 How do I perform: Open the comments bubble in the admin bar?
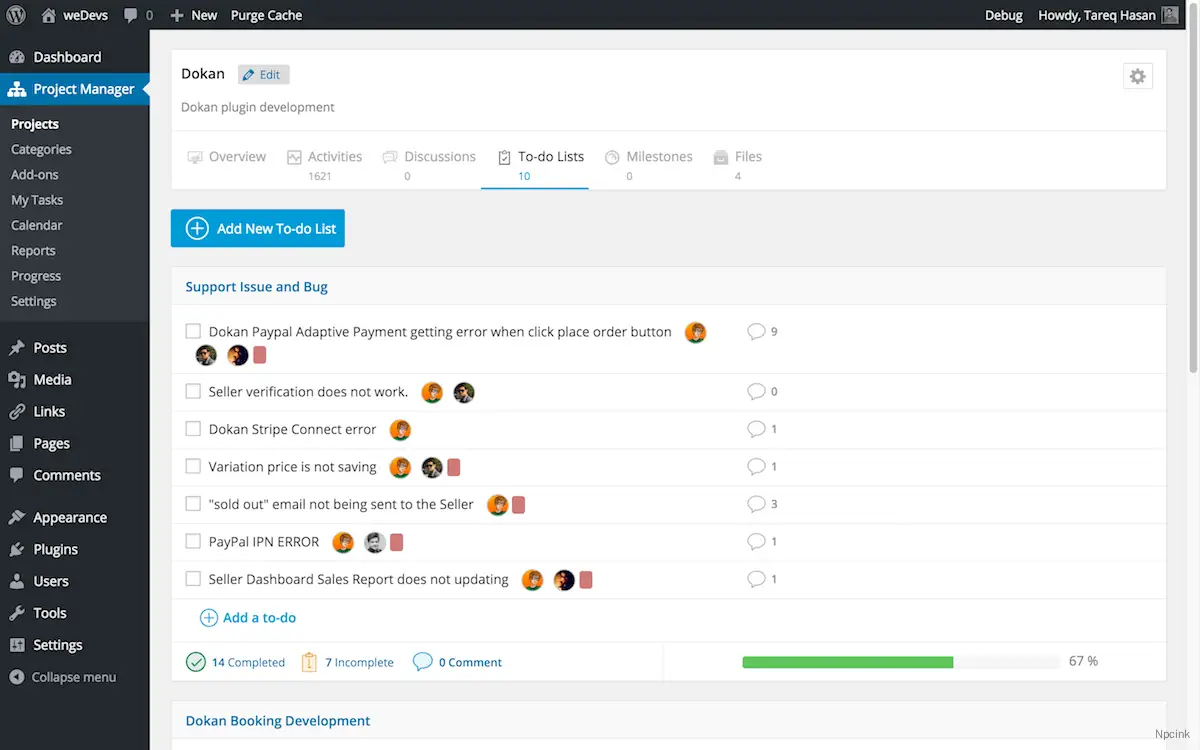pyautogui.click(x=130, y=14)
